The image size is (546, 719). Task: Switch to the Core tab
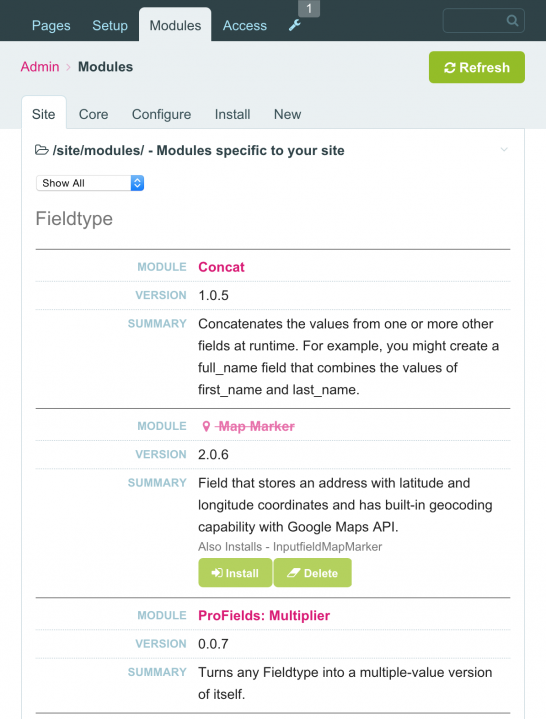(x=94, y=114)
